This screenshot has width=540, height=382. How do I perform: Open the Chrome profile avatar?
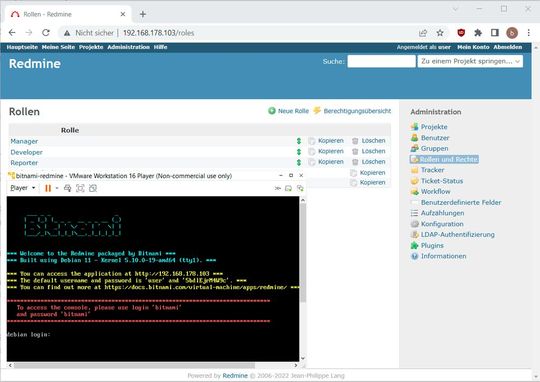pos(512,33)
